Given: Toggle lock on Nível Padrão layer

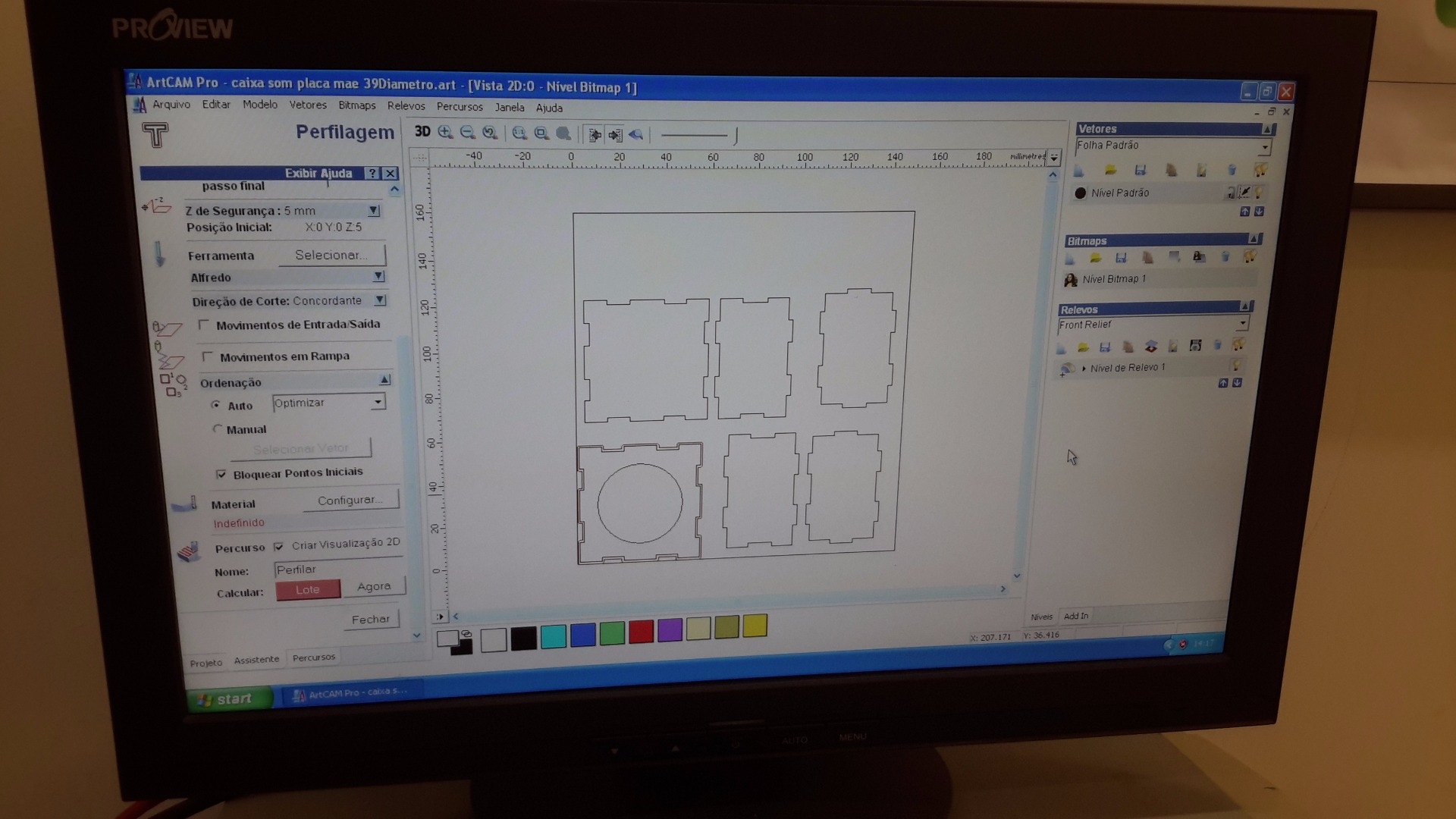Looking at the screenshot, I should point(1230,193).
